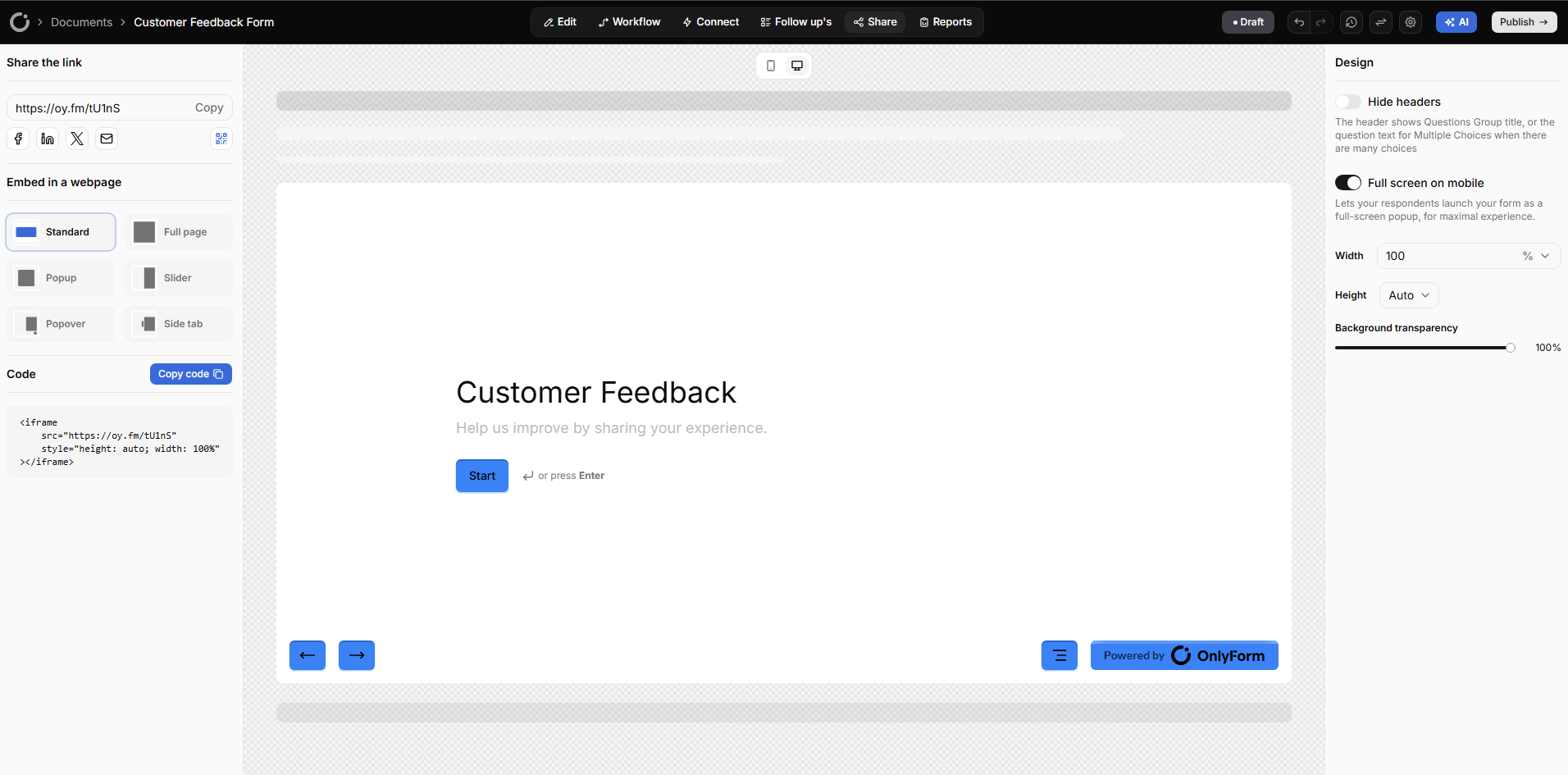This screenshot has width=1568, height=775.
Task: Click the Copy code button
Action: pos(191,374)
